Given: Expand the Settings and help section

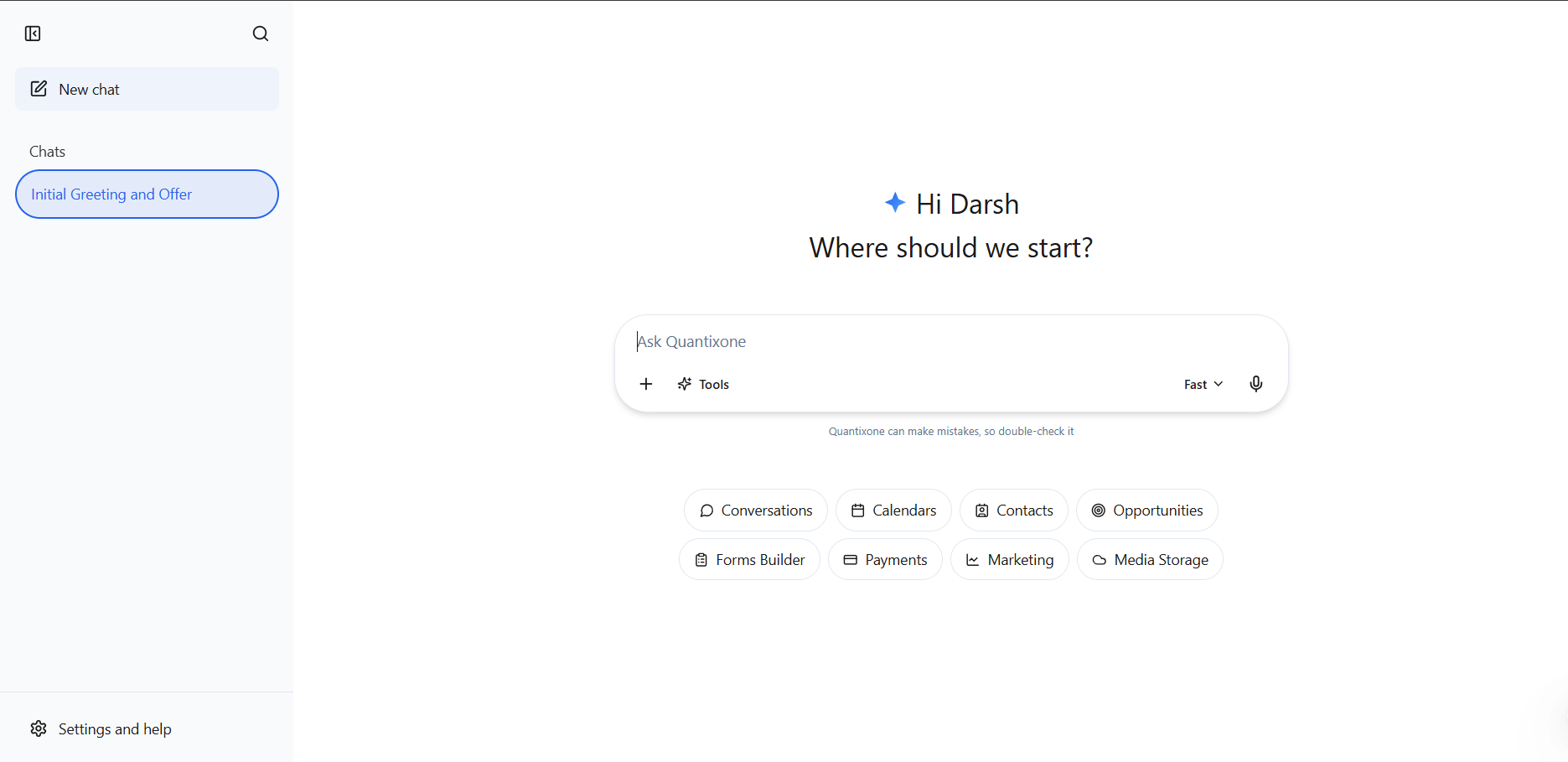Looking at the screenshot, I should pos(115,728).
